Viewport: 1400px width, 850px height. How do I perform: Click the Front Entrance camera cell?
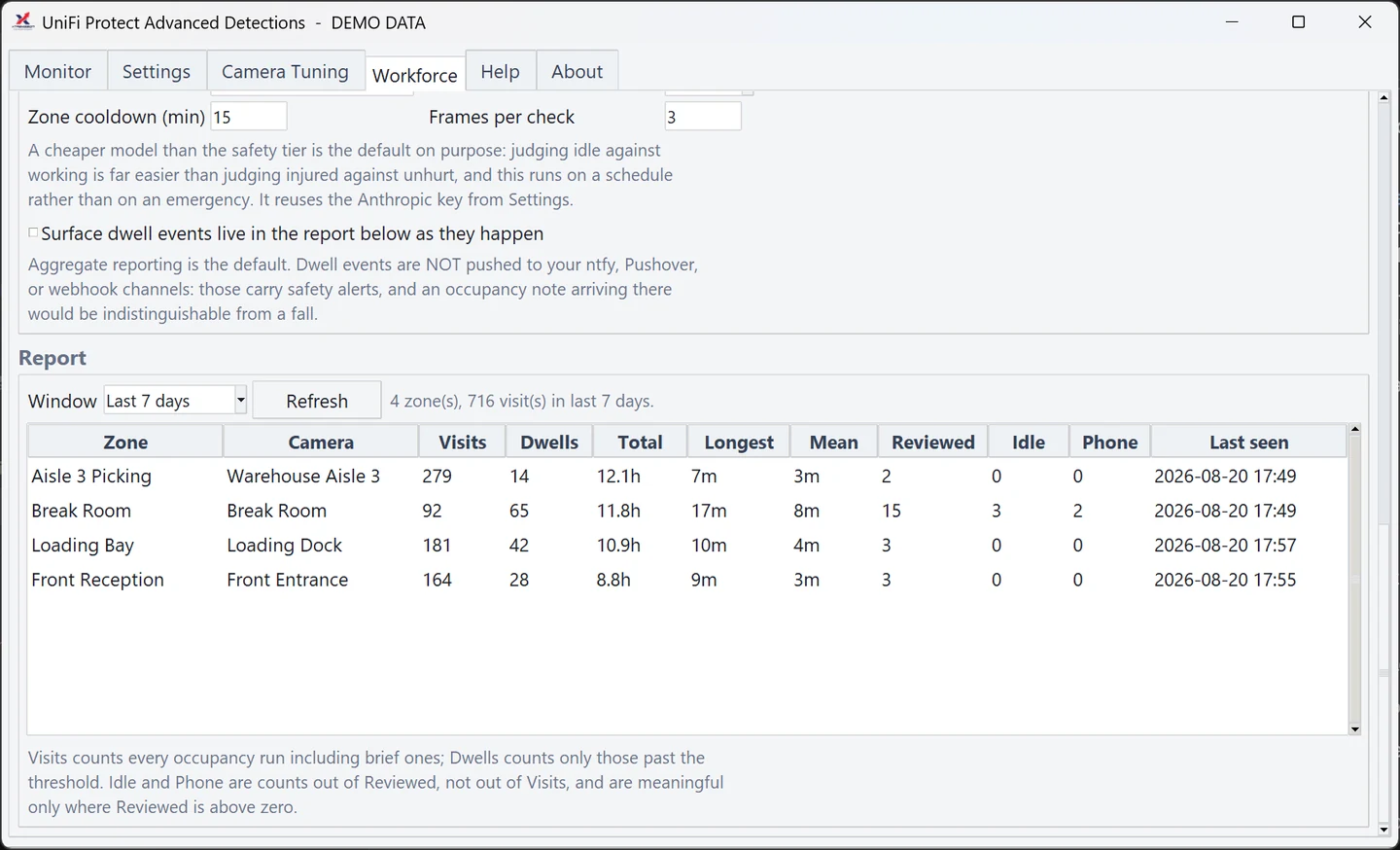pos(288,580)
